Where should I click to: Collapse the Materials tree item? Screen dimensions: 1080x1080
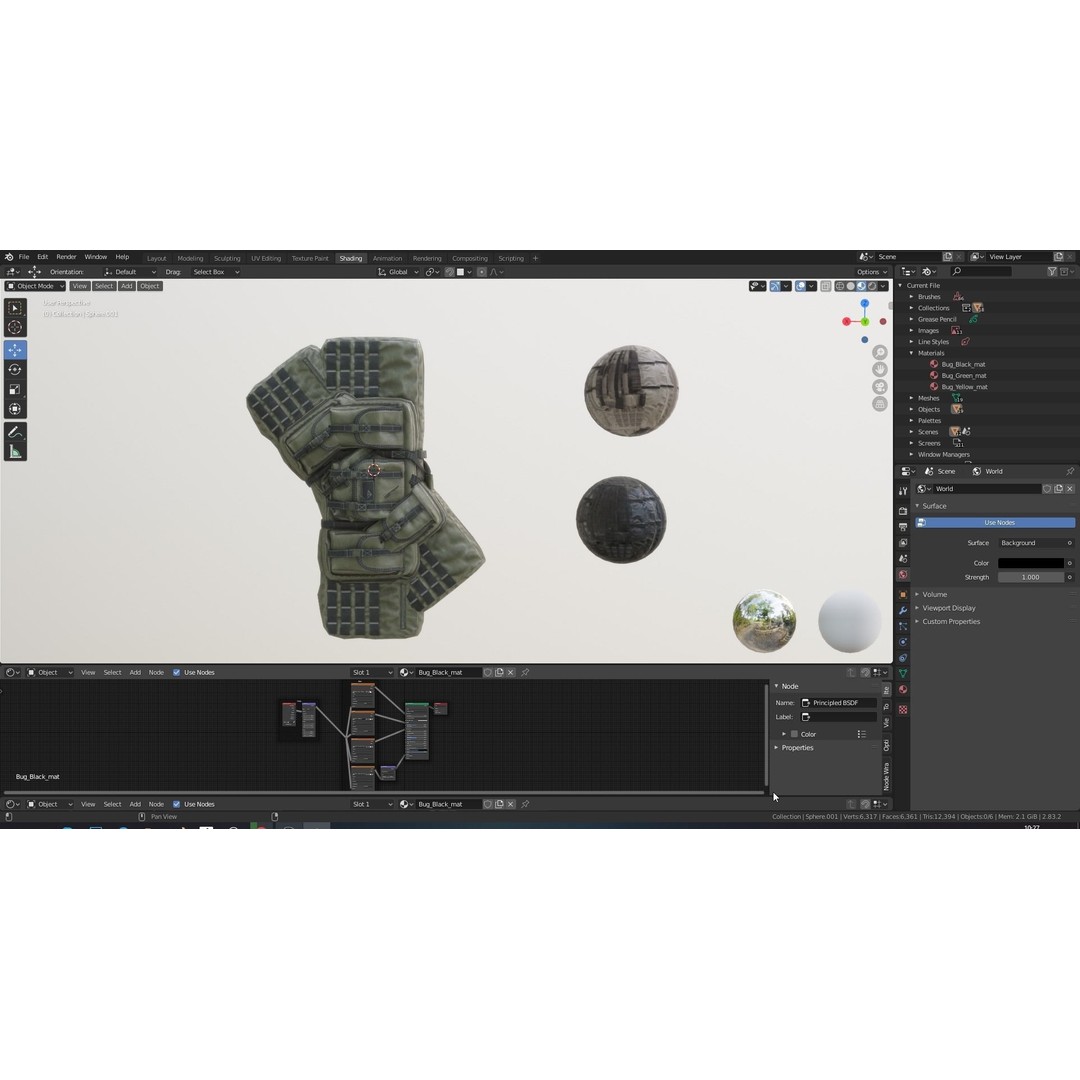click(912, 353)
